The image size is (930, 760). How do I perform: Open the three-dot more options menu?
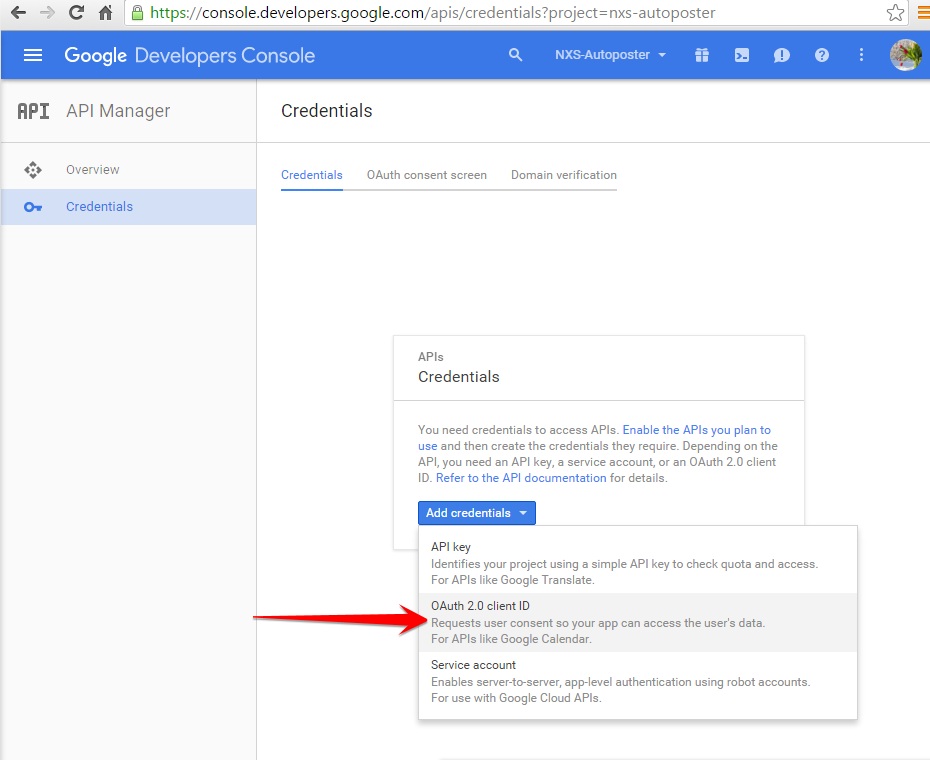(861, 55)
